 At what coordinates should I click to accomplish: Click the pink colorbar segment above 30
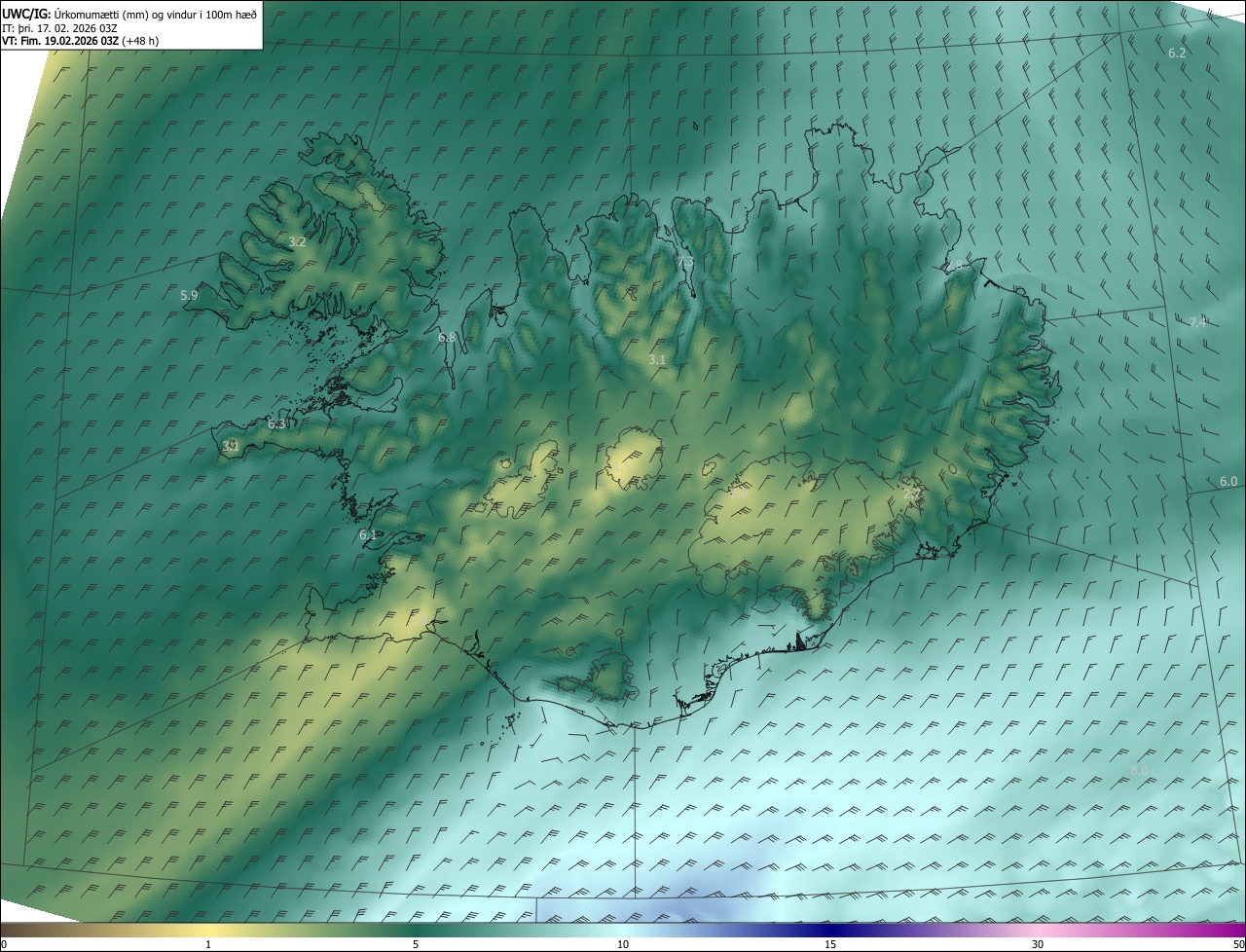click(1038, 930)
